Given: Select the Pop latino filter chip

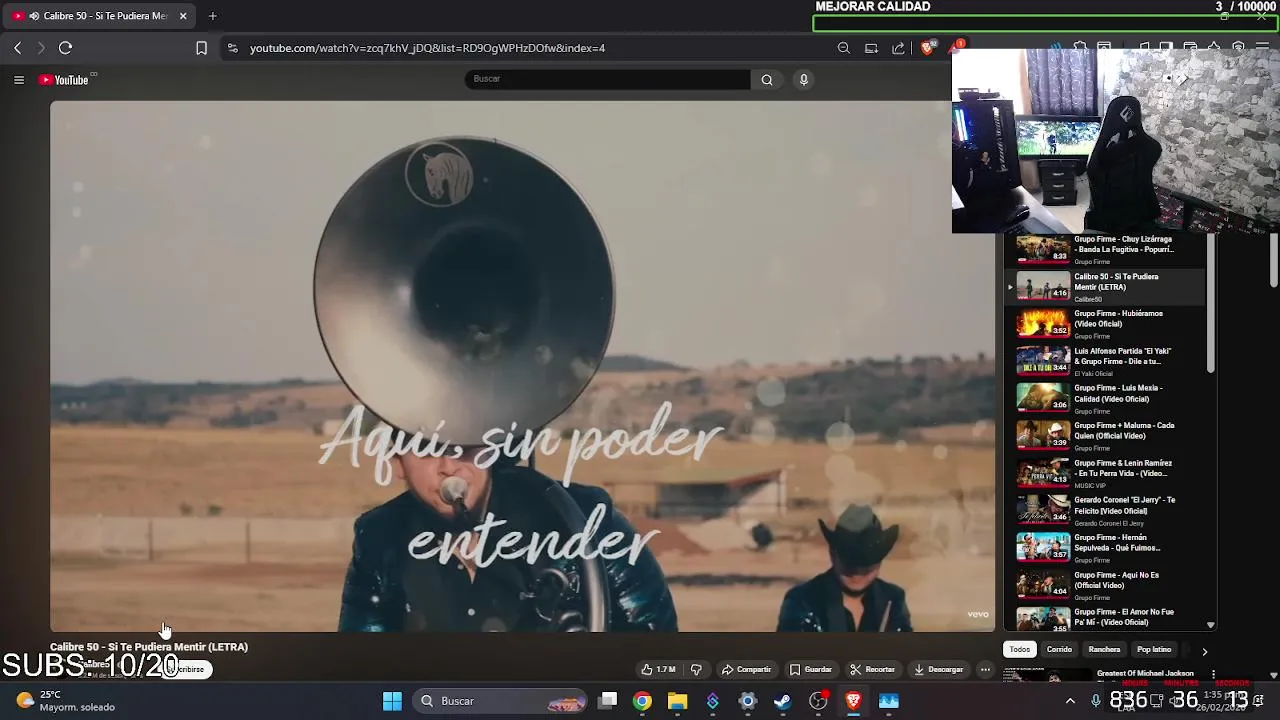Looking at the screenshot, I should click(1153, 649).
